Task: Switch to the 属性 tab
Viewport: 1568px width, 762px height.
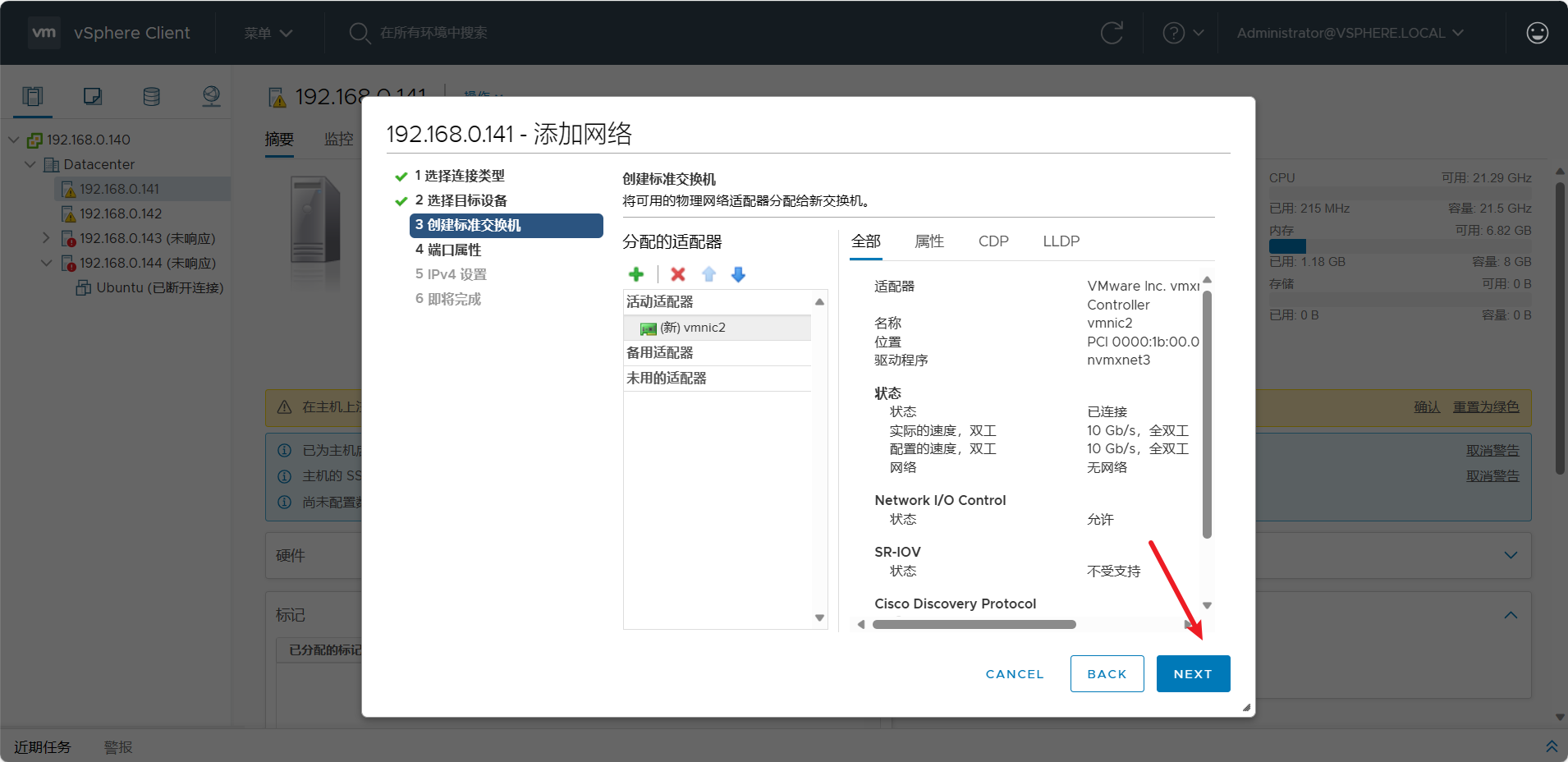Action: coord(929,241)
